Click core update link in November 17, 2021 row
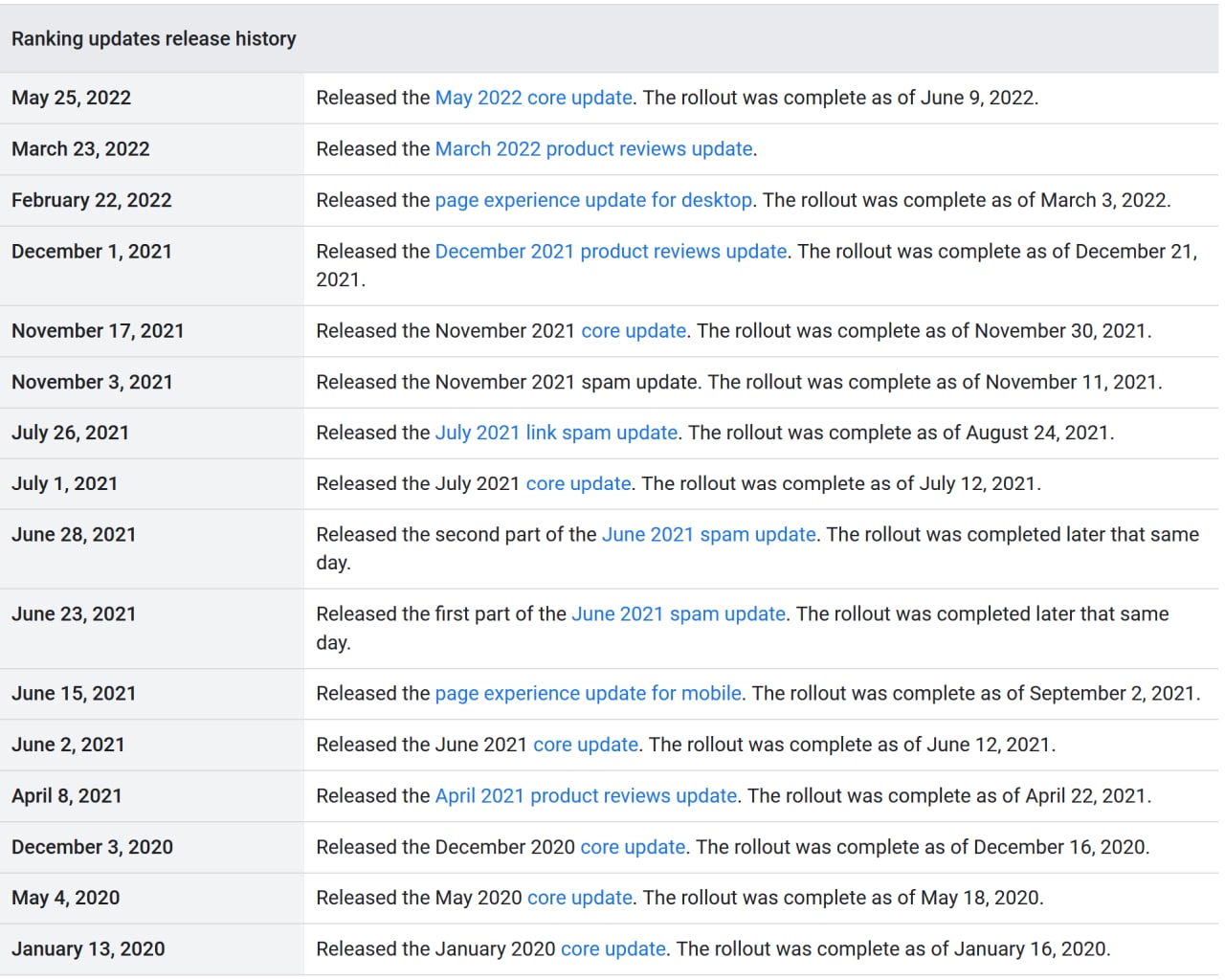Screen dimensions: 1225x980 point(634,331)
